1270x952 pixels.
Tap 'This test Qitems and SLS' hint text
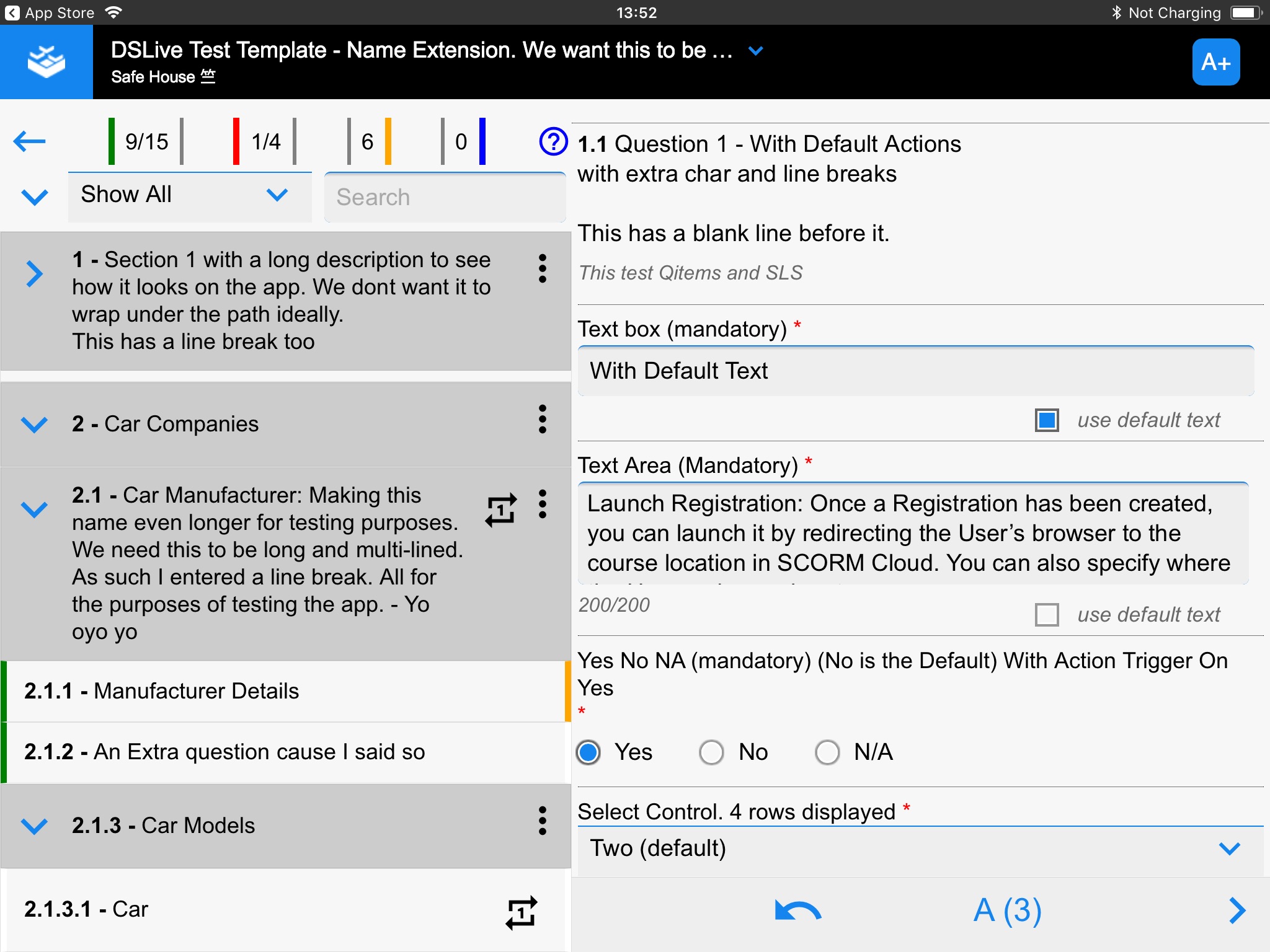pos(690,273)
